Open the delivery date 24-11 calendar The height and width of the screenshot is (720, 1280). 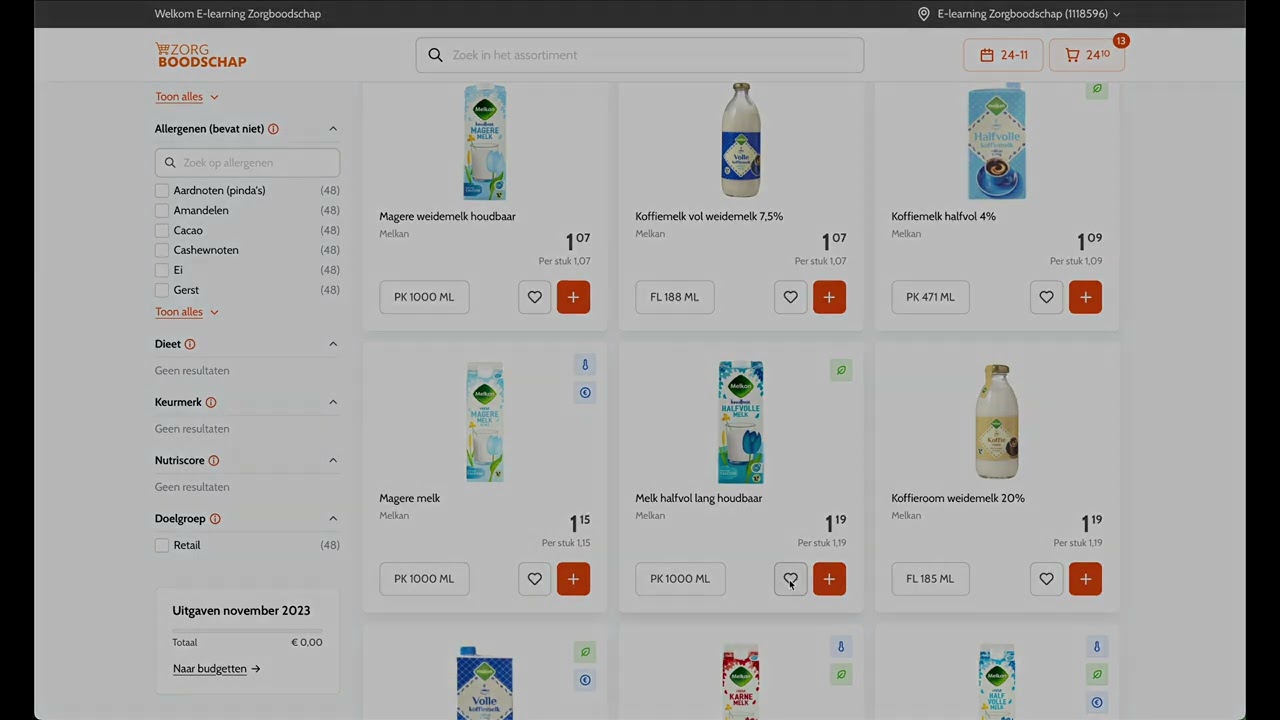coord(1003,55)
